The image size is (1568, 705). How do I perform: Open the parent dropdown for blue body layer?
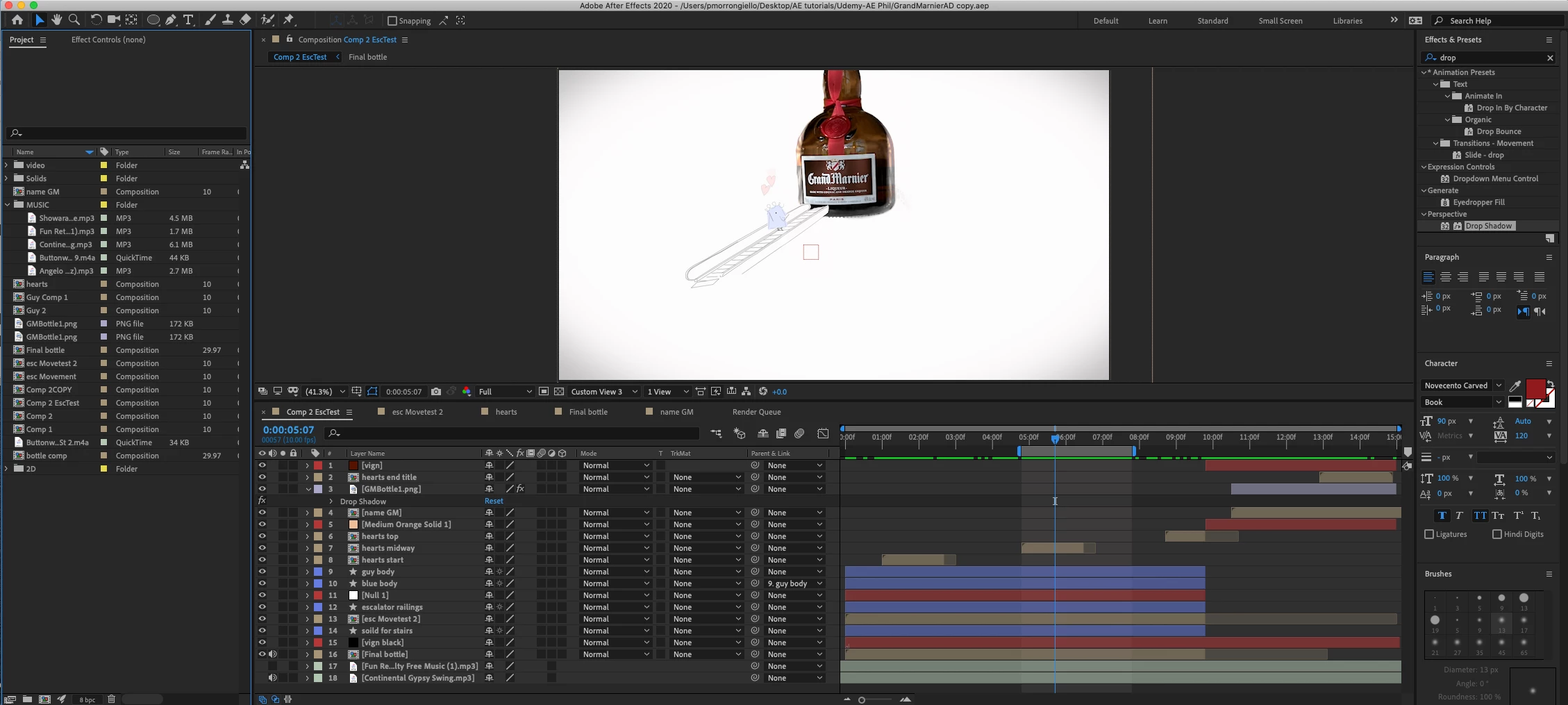[x=794, y=583]
